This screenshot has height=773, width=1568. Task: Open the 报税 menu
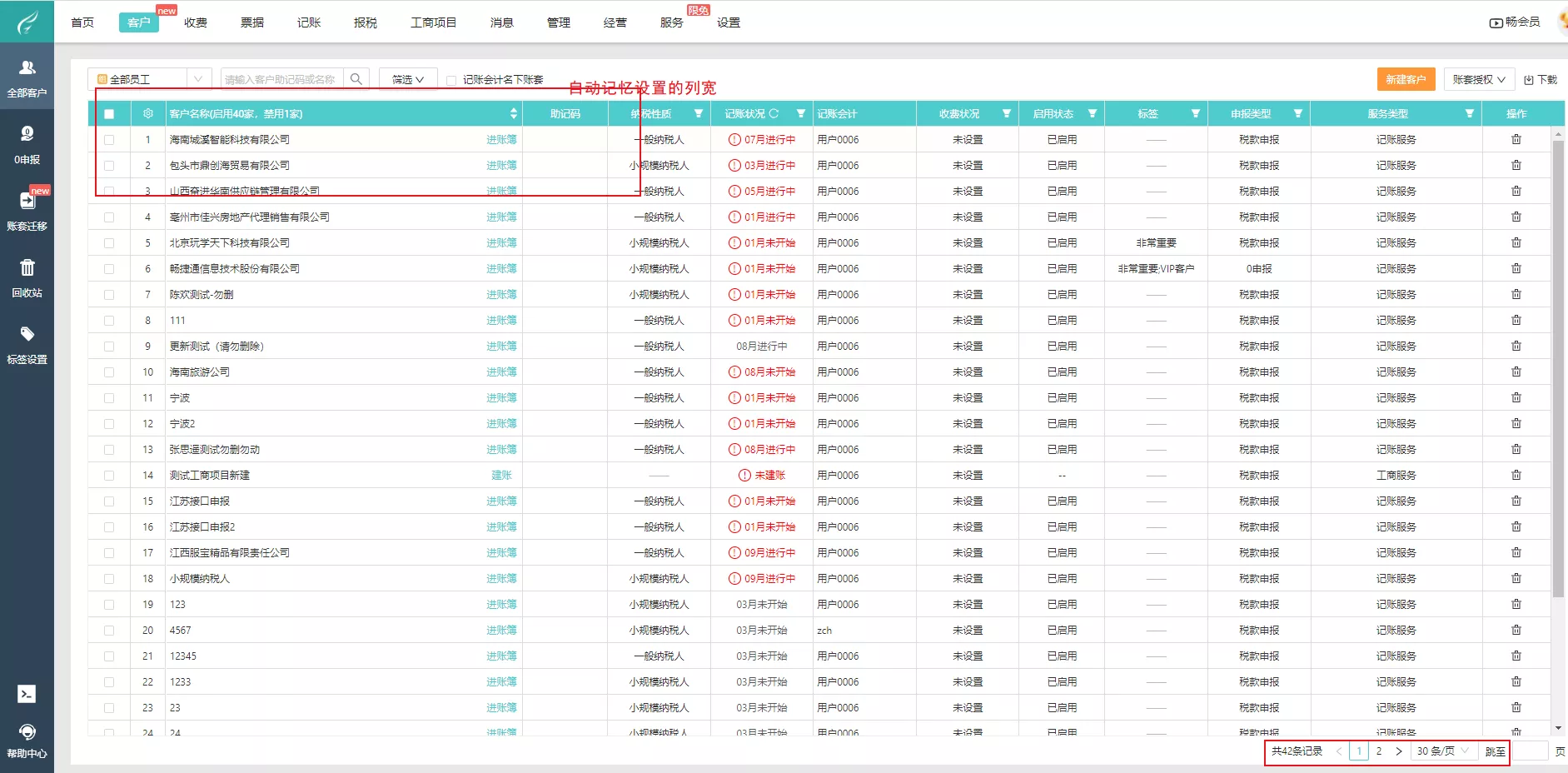[x=366, y=22]
